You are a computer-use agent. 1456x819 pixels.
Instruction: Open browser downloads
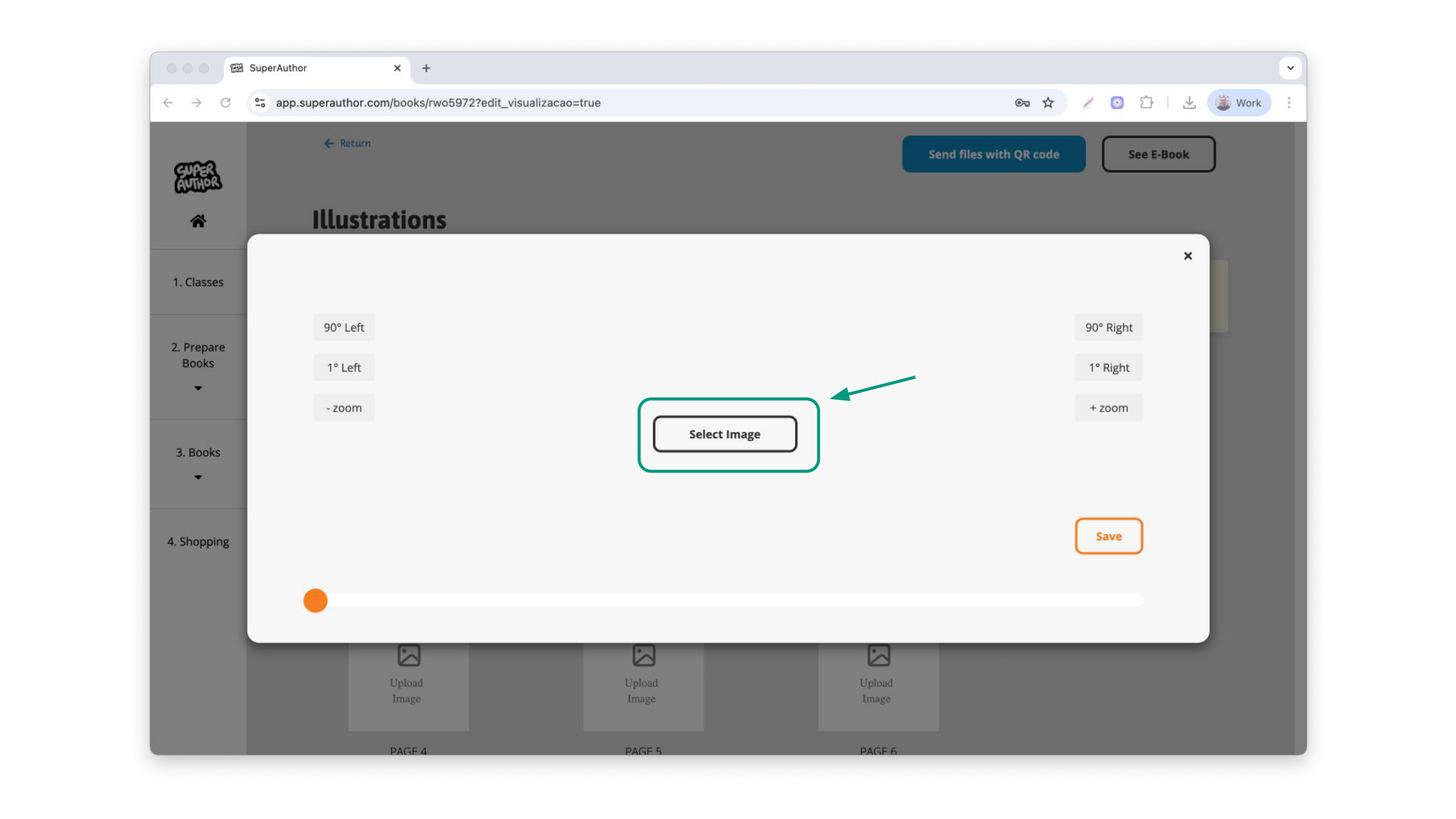1189,103
